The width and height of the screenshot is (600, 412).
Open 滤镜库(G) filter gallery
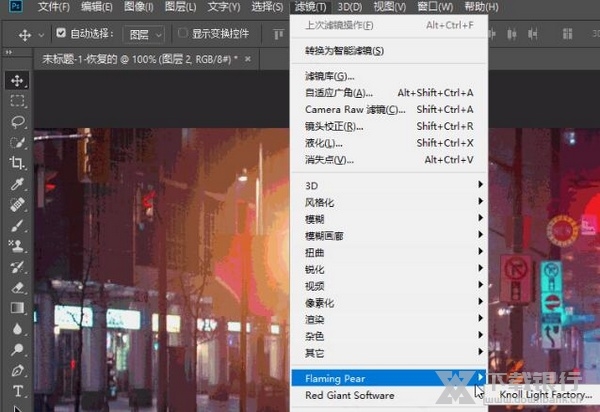[x=389, y=76]
